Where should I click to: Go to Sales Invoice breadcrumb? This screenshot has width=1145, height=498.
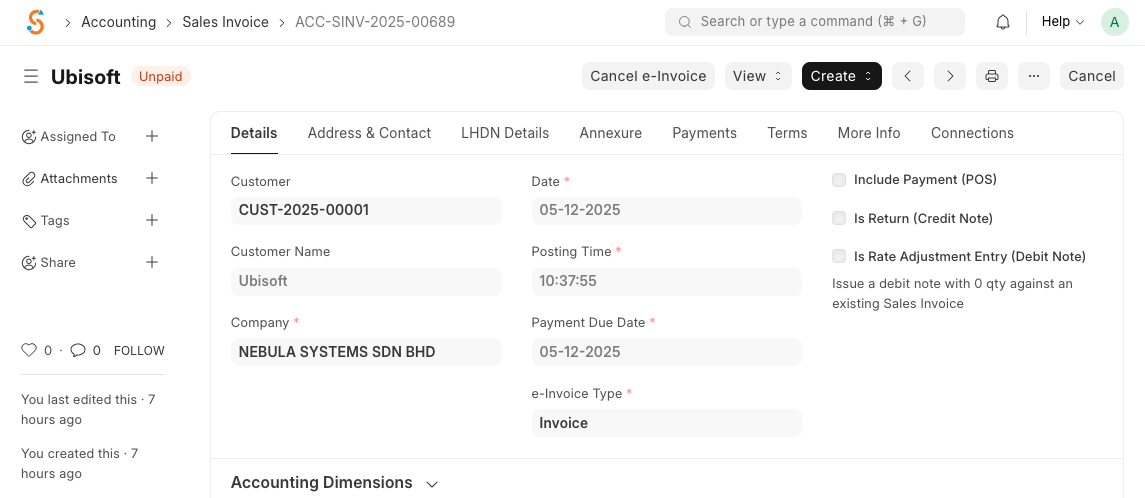pos(226,22)
